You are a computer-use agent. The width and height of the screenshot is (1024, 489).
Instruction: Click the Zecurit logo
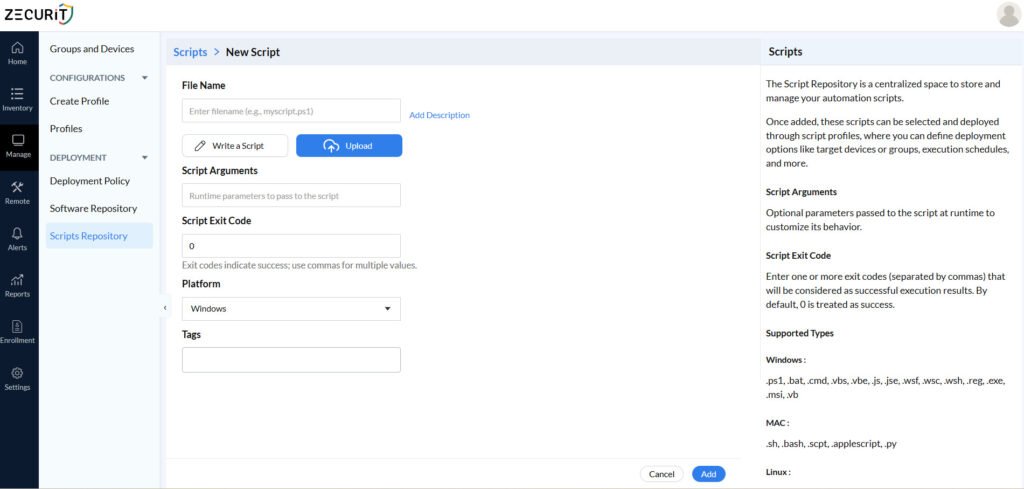click(x=39, y=14)
